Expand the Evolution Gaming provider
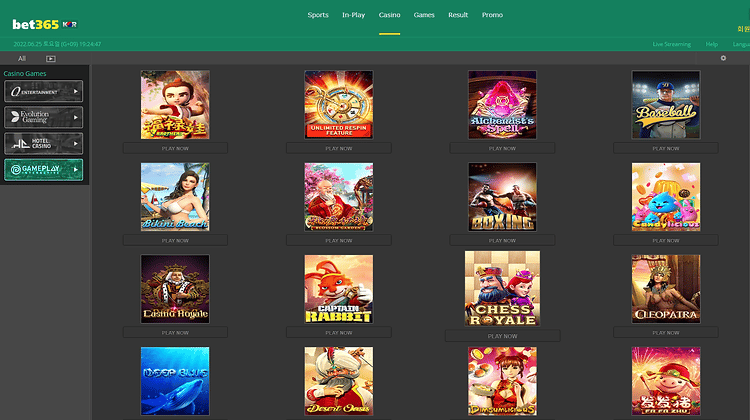Viewport: 750px width, 420px height. (44, 117)
